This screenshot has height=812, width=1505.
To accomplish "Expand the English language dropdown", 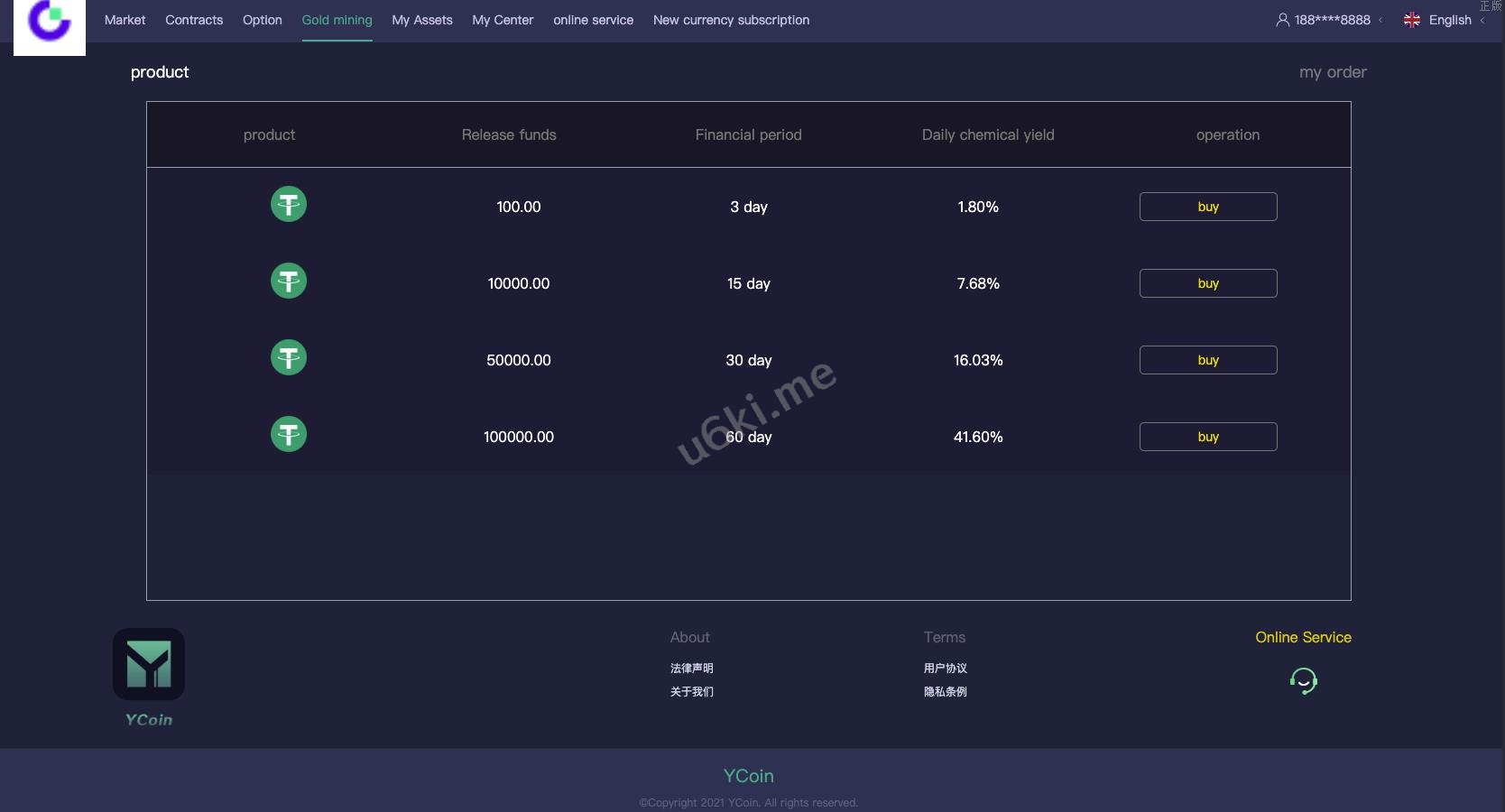I will pyautogui.click(x=1450, y=20).
